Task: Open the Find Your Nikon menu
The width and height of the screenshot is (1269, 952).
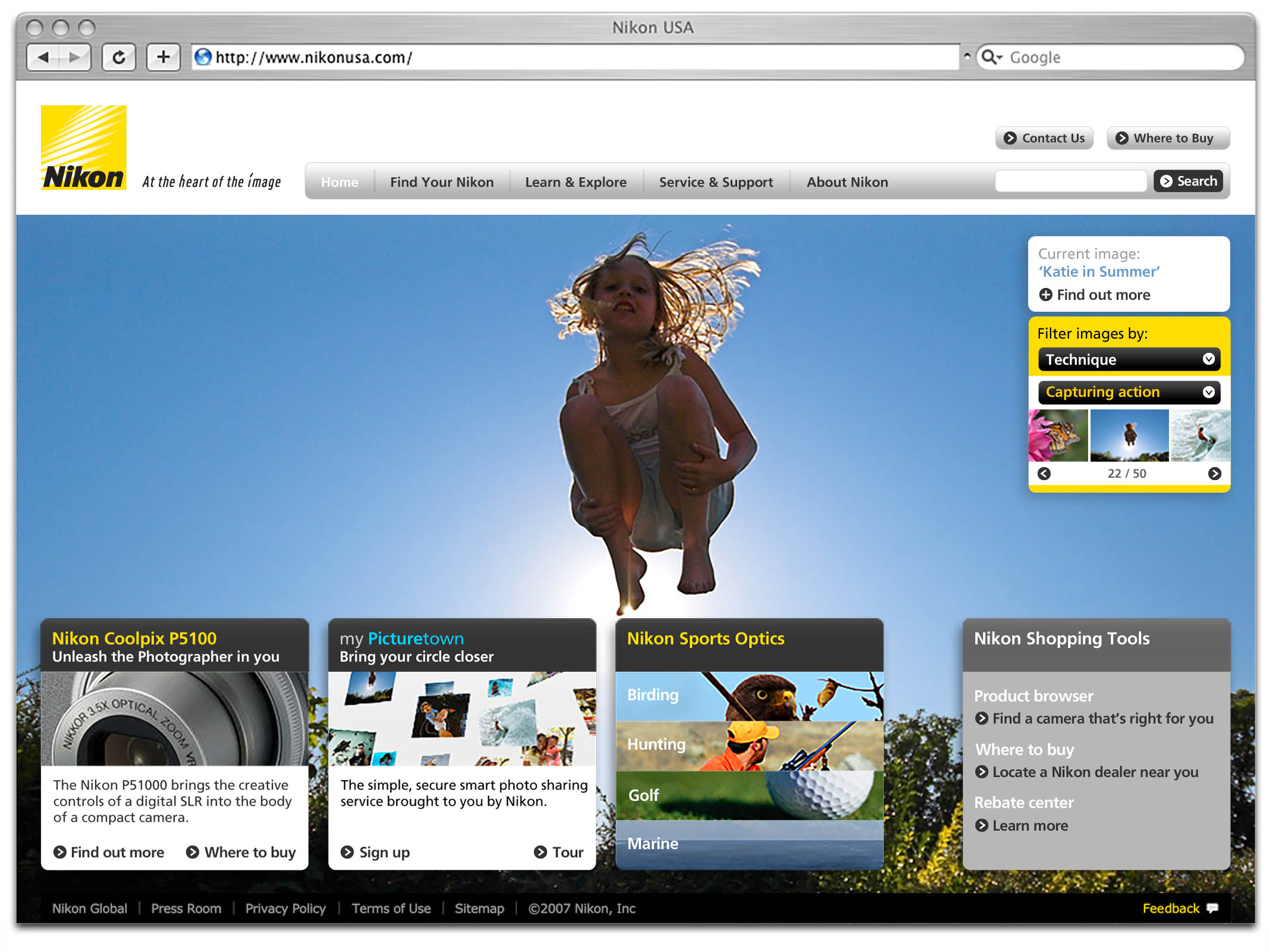Action: (x=441, y=182)
